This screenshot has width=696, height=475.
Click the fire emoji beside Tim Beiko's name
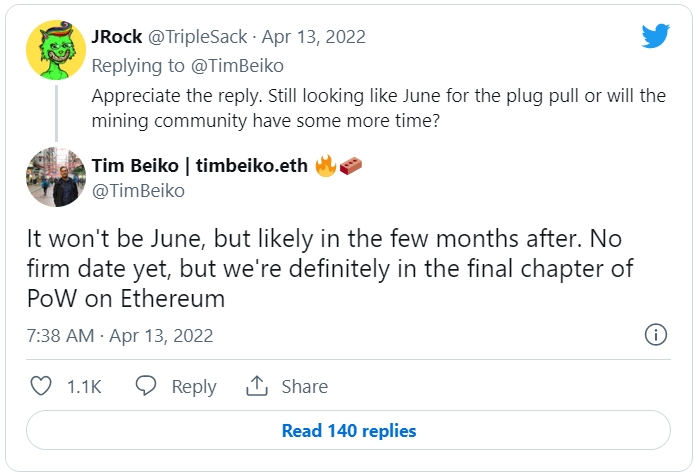(x=326, y=165)
